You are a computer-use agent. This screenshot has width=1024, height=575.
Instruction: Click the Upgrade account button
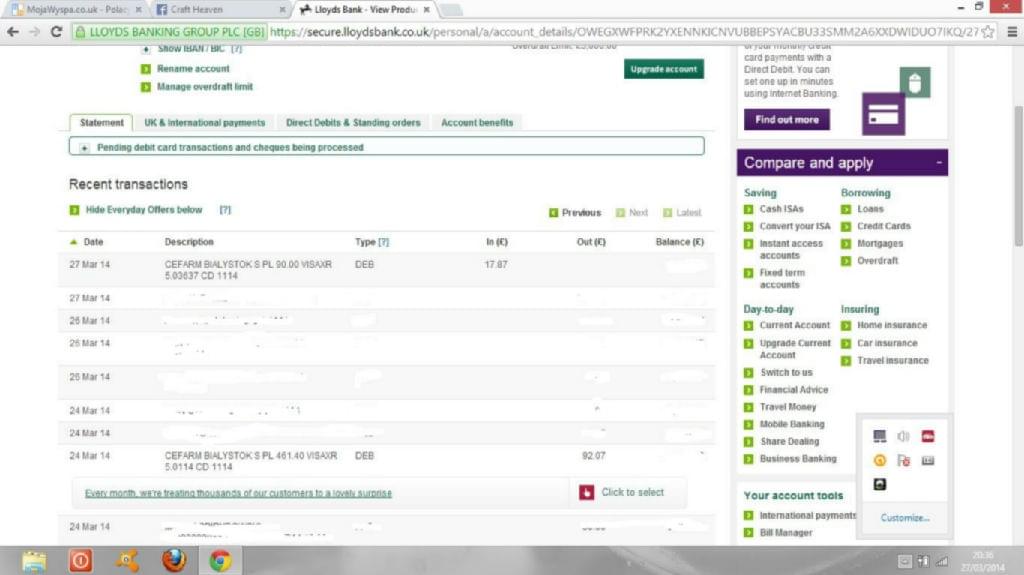point(664,69)
